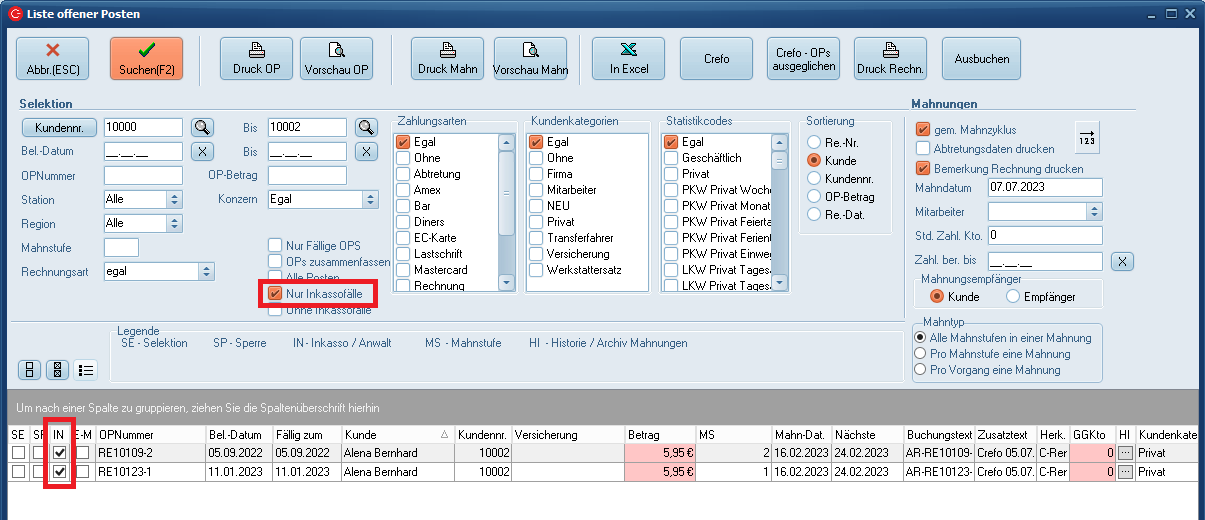Open the Mitarbeiter dropdown
This screenshot has height=520, width=1205.
coord(1094,211)
